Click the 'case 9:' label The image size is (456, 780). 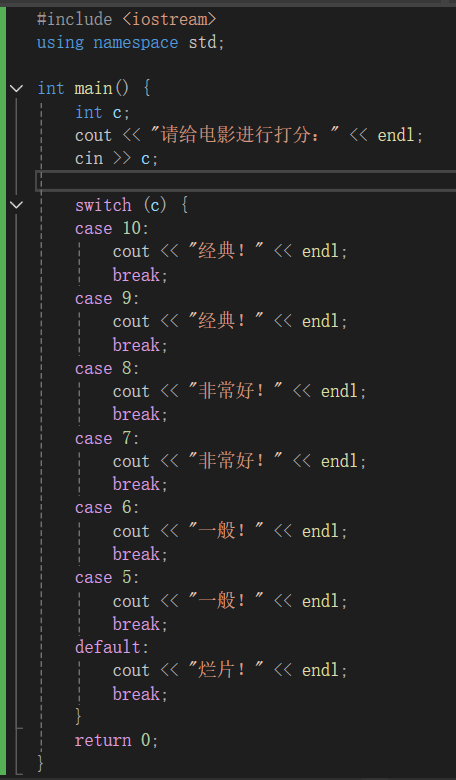pos(107,298)
